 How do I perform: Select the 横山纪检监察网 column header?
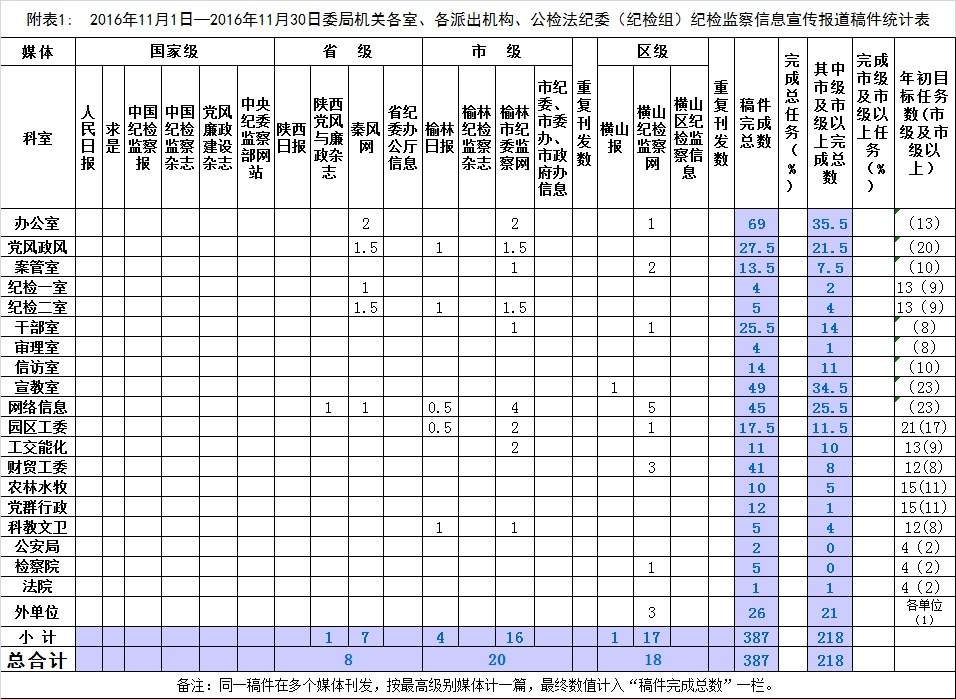(652, 137)
